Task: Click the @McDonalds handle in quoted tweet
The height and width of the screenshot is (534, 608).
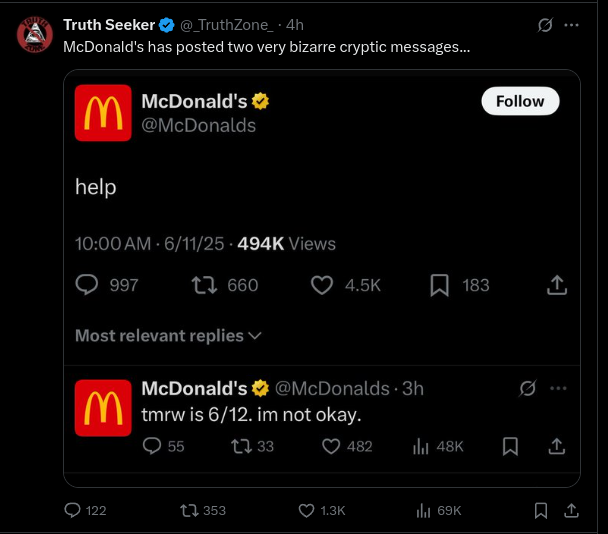Action: click(x=198, y=125)
